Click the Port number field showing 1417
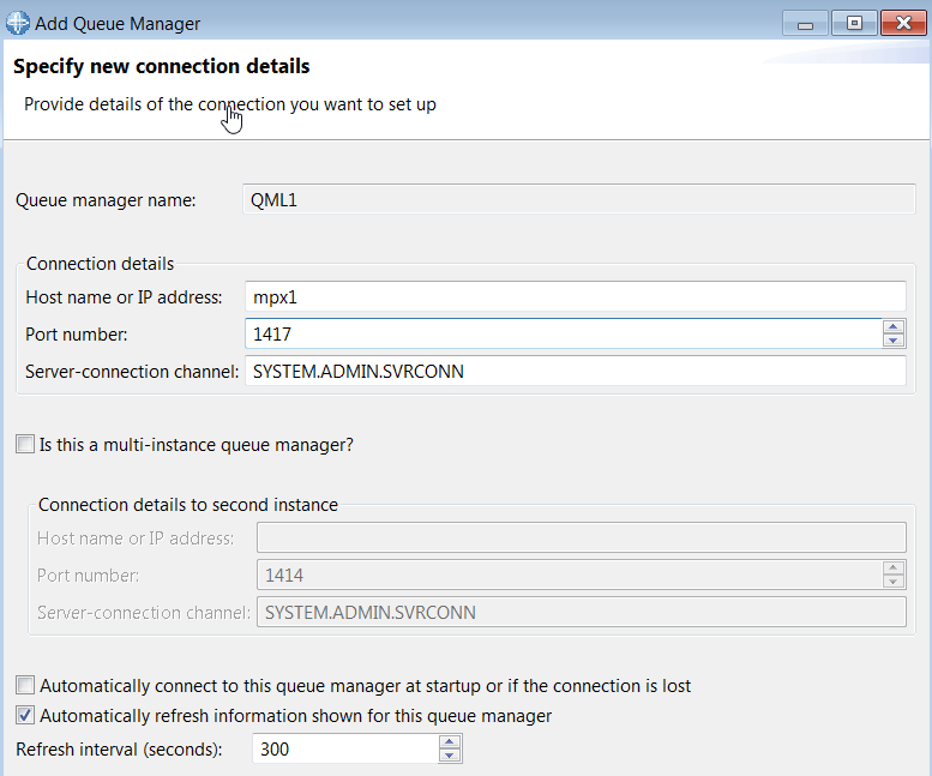 coord(562,334)
